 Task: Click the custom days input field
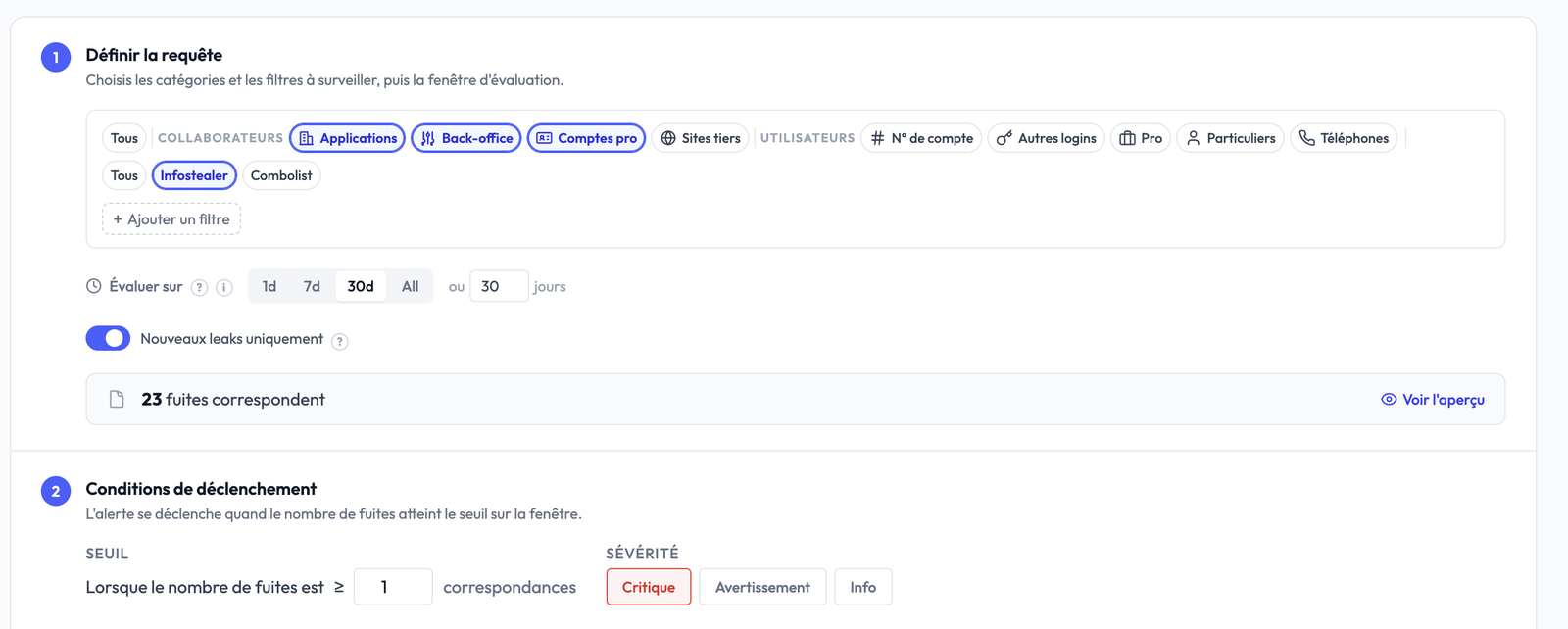tap(499, 286)
